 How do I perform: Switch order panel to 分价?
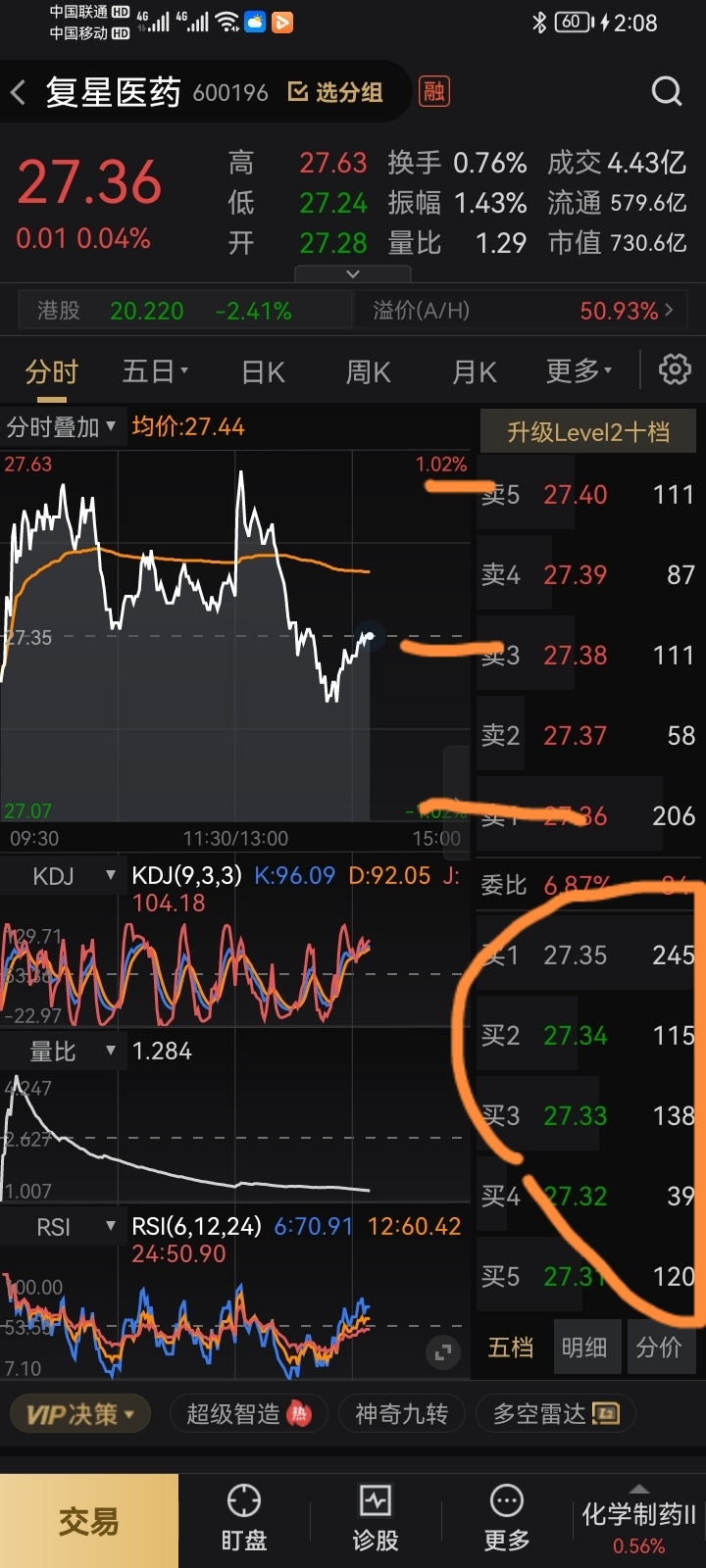(659, 1347)
